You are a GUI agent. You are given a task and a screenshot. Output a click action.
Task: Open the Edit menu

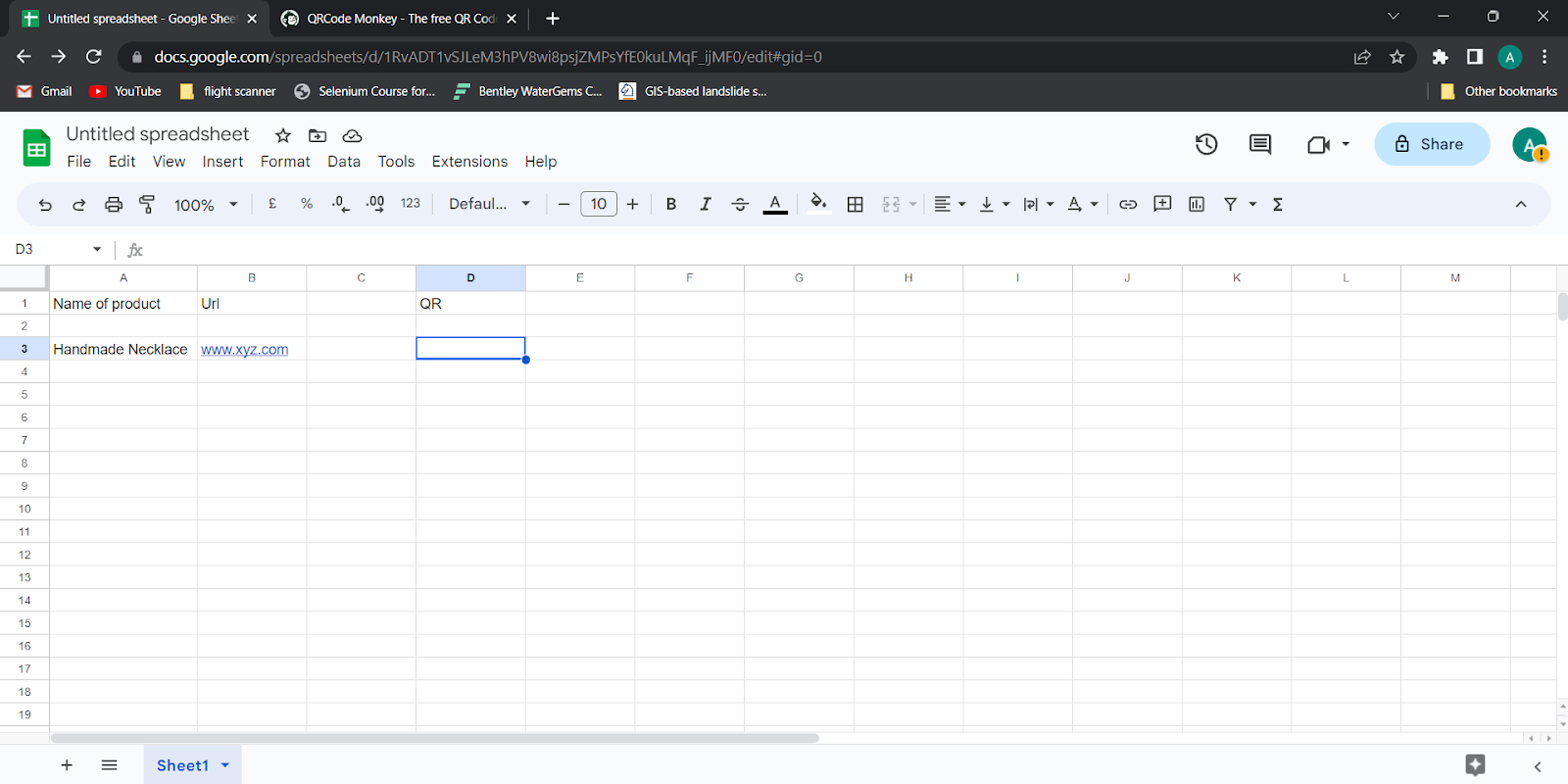point(122,162)
